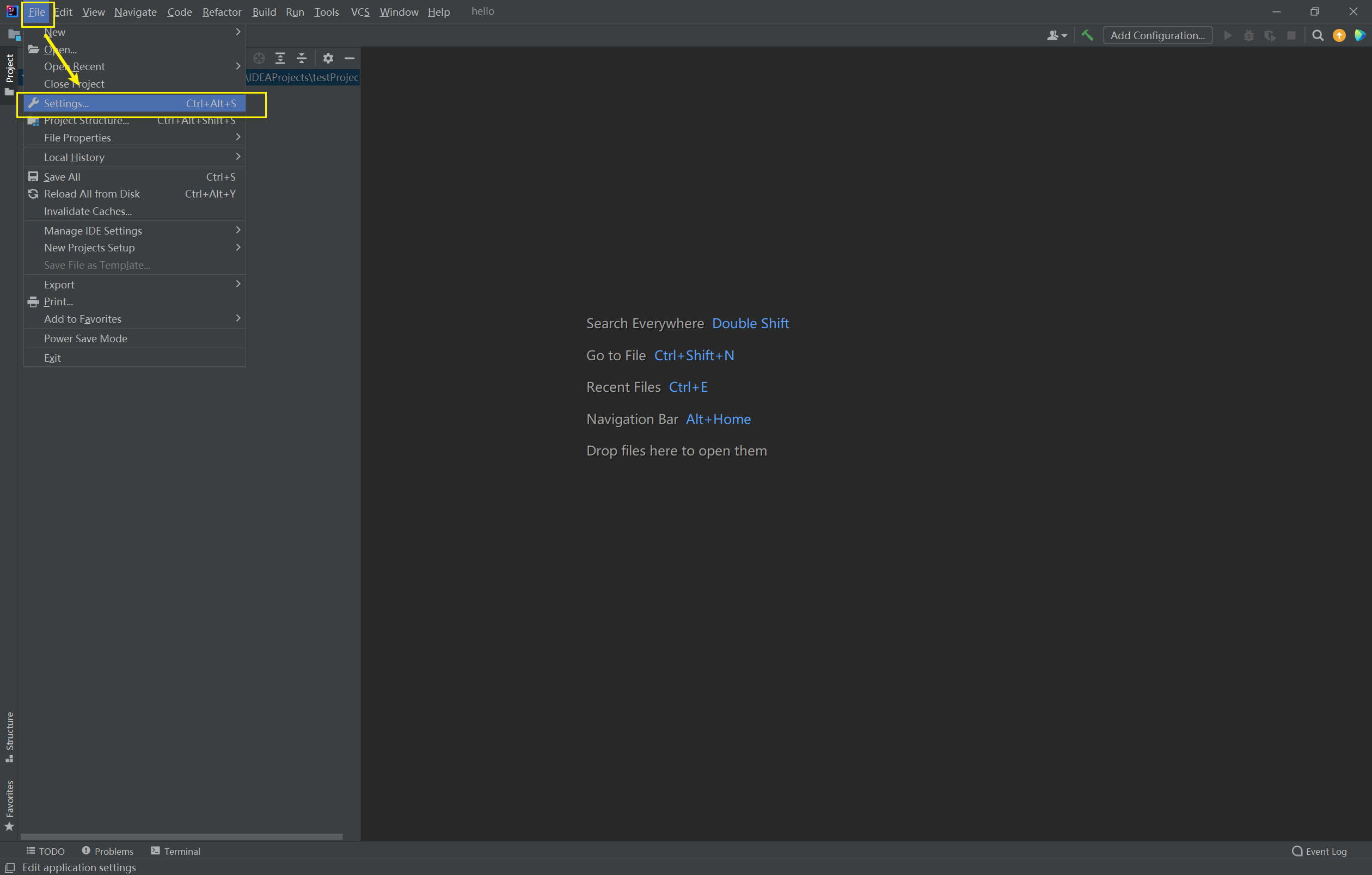1372x875 pixels.
Task: Click the orange IDE update icon
Action: point(1339,35)
